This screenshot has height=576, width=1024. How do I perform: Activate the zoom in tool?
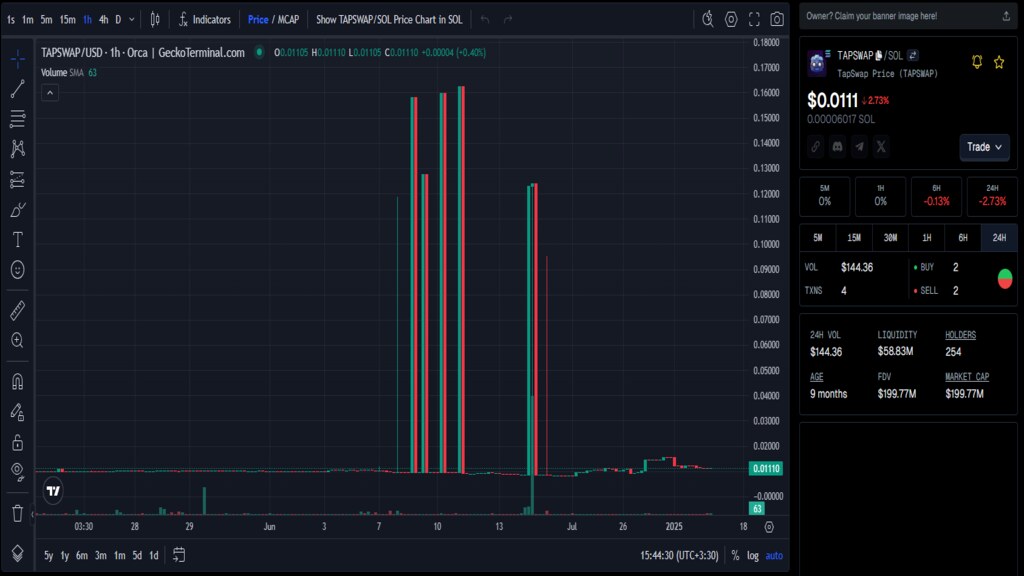pos(18,340)
